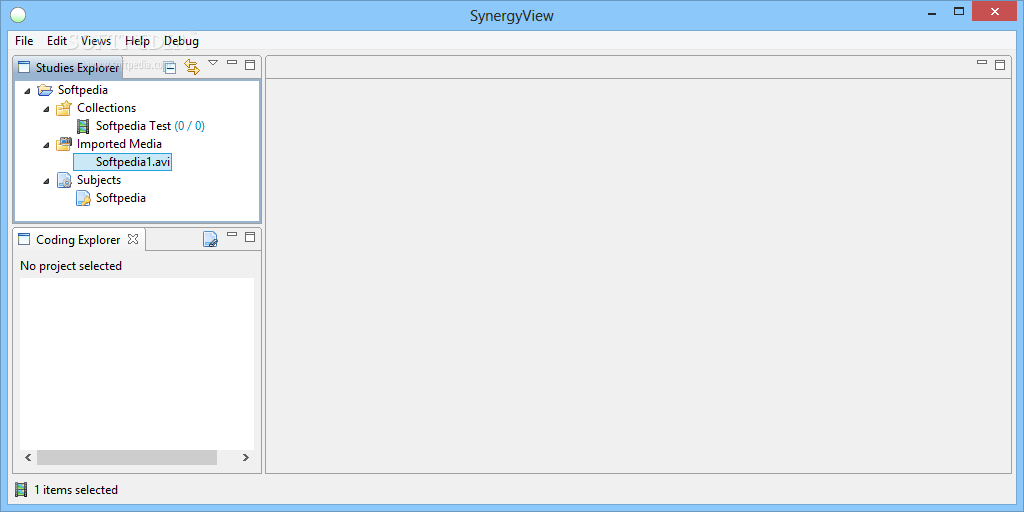Click Softpedia Test film strip icon
This screenshot has width=1024, height=512.
(83, 126)
